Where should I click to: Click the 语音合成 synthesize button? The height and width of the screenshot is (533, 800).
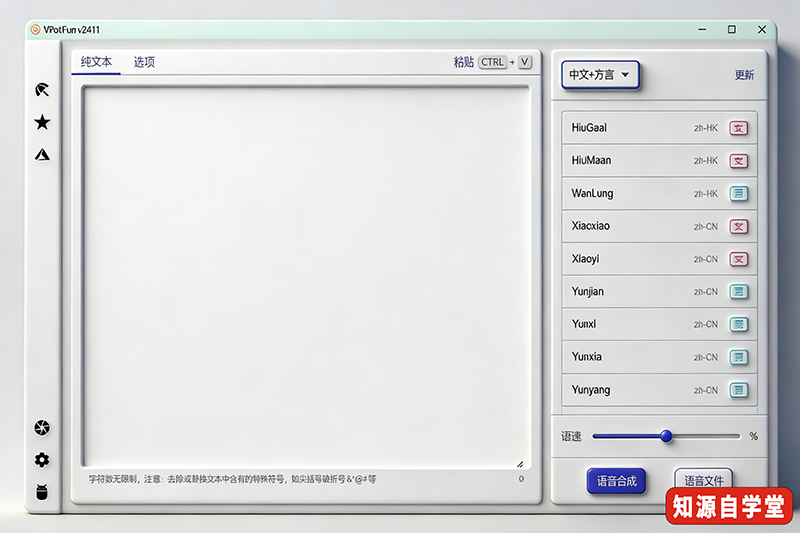point(616,481)
